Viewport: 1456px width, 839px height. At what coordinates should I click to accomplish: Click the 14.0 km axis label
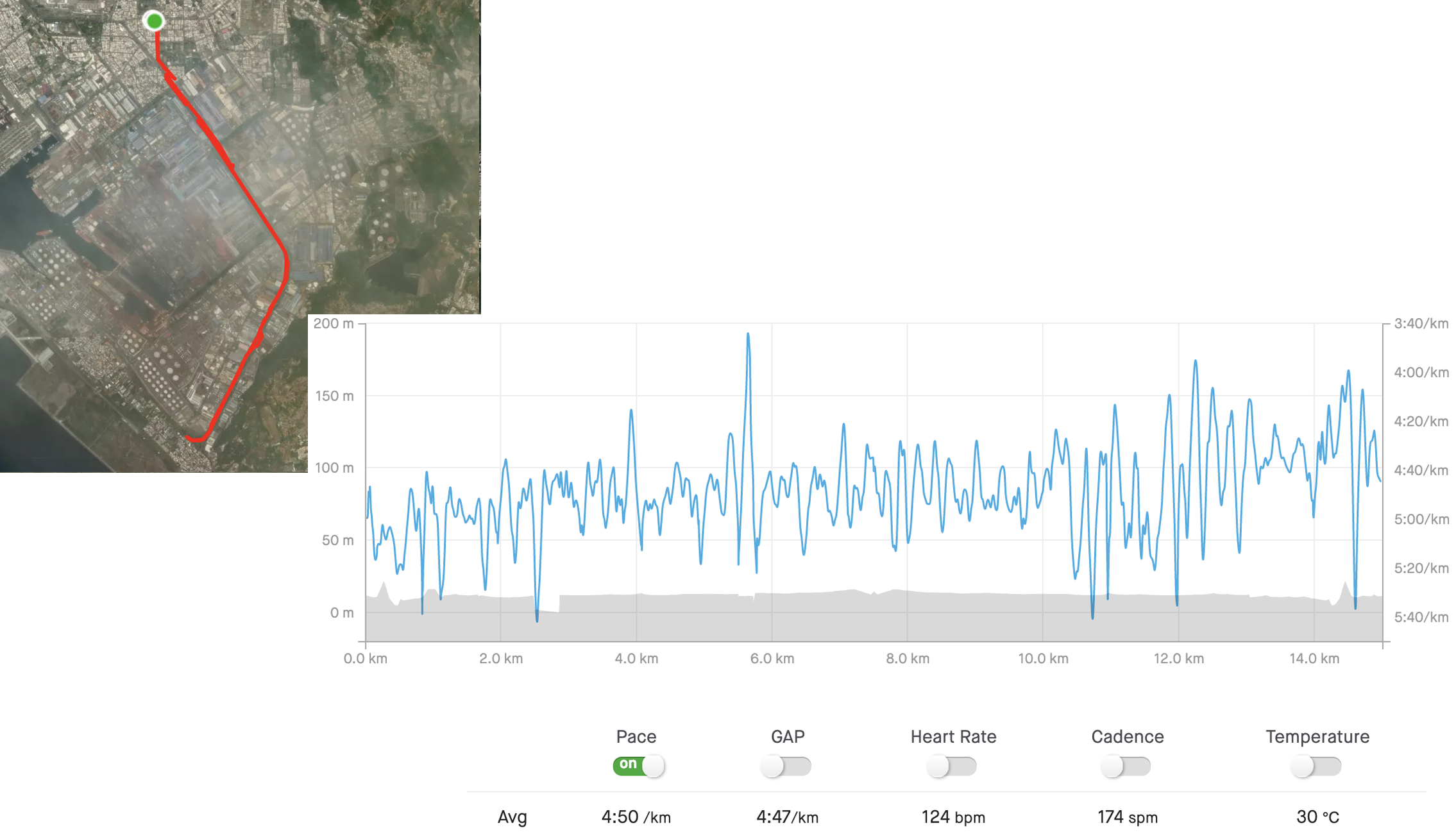(1314, 659)
